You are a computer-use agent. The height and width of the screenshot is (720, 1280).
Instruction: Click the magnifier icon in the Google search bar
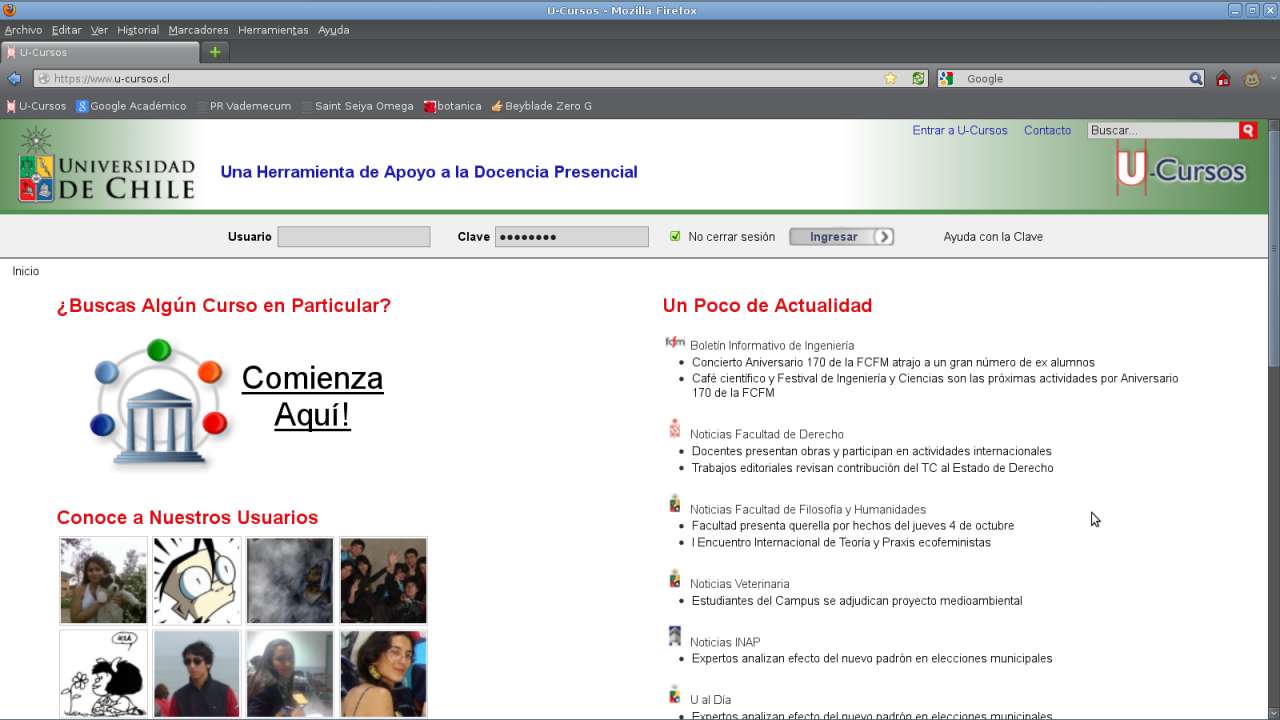tap(1197, 78)
